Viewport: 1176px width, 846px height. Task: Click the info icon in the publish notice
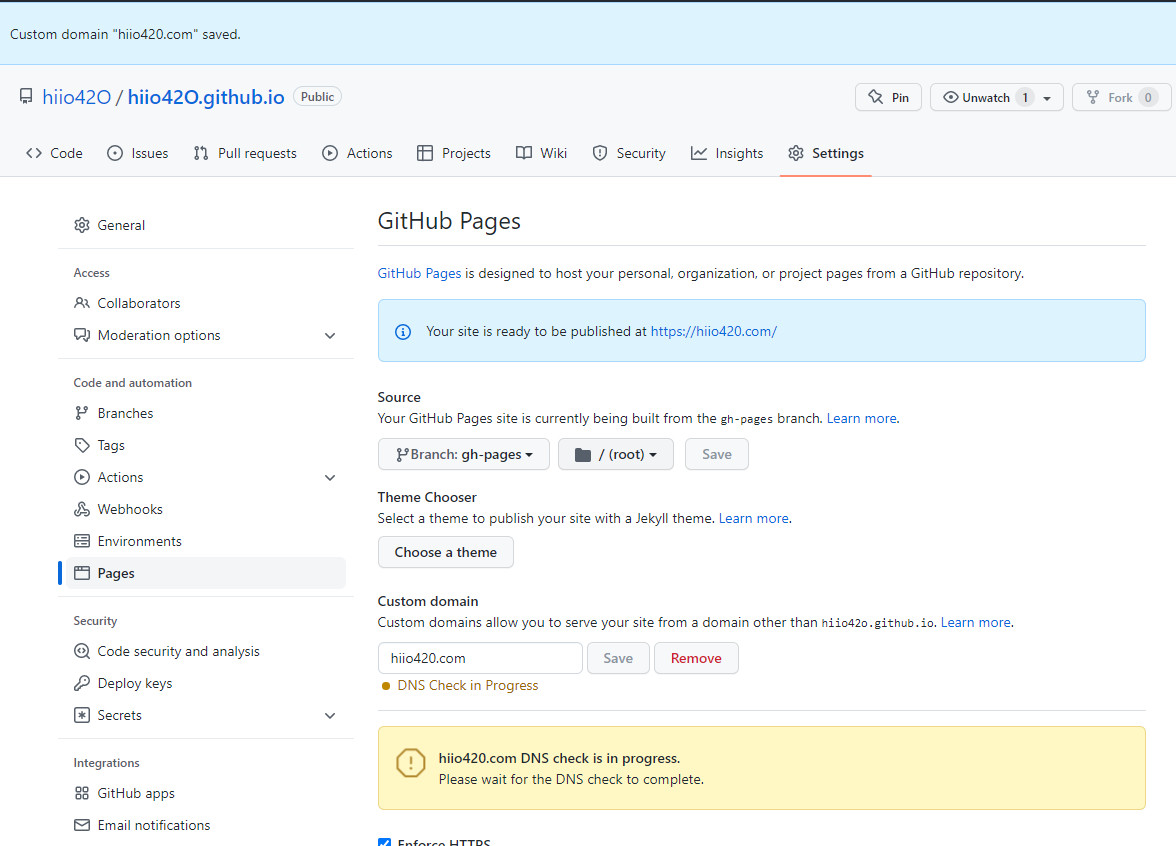pyautogui.click(x=403, y=332)
